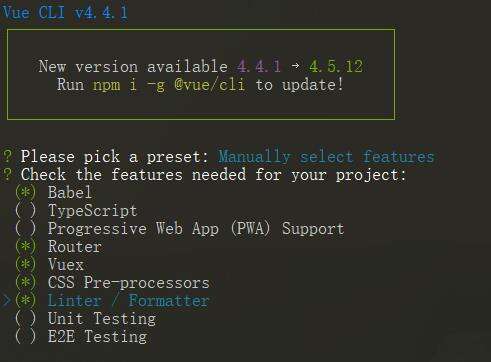Click the new version number 4.5.12
This screenshot has height=362, width=491.
336,66
